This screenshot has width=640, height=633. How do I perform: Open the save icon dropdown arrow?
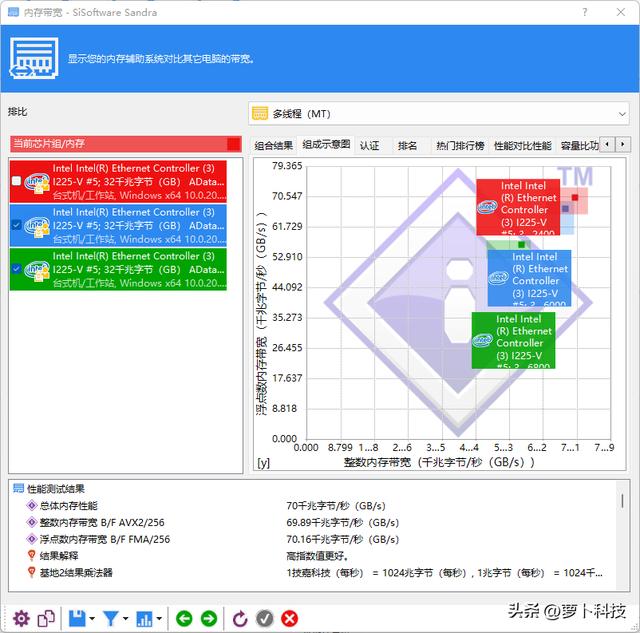[92, 619]
